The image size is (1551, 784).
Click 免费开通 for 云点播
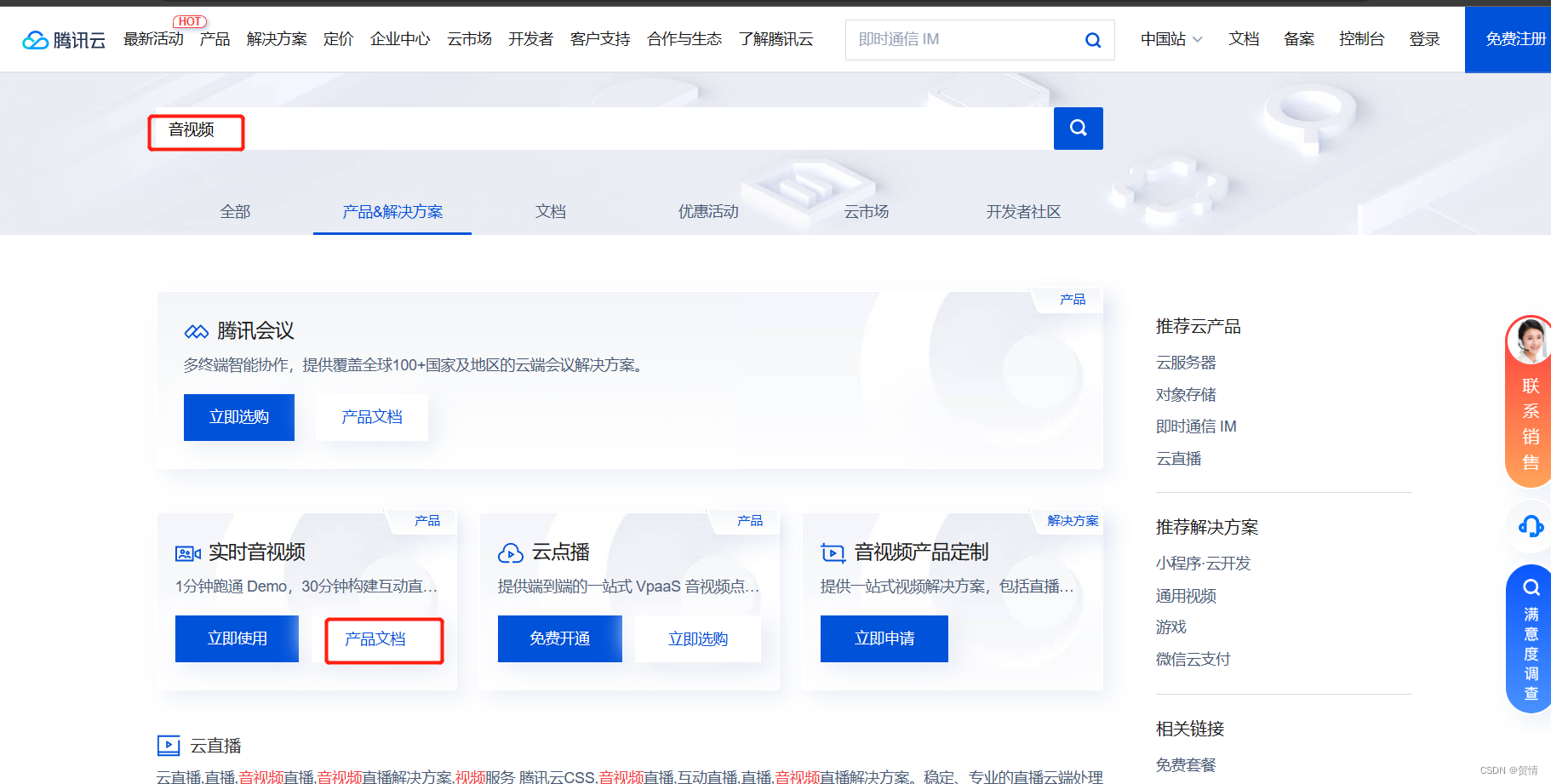[559, 638]
